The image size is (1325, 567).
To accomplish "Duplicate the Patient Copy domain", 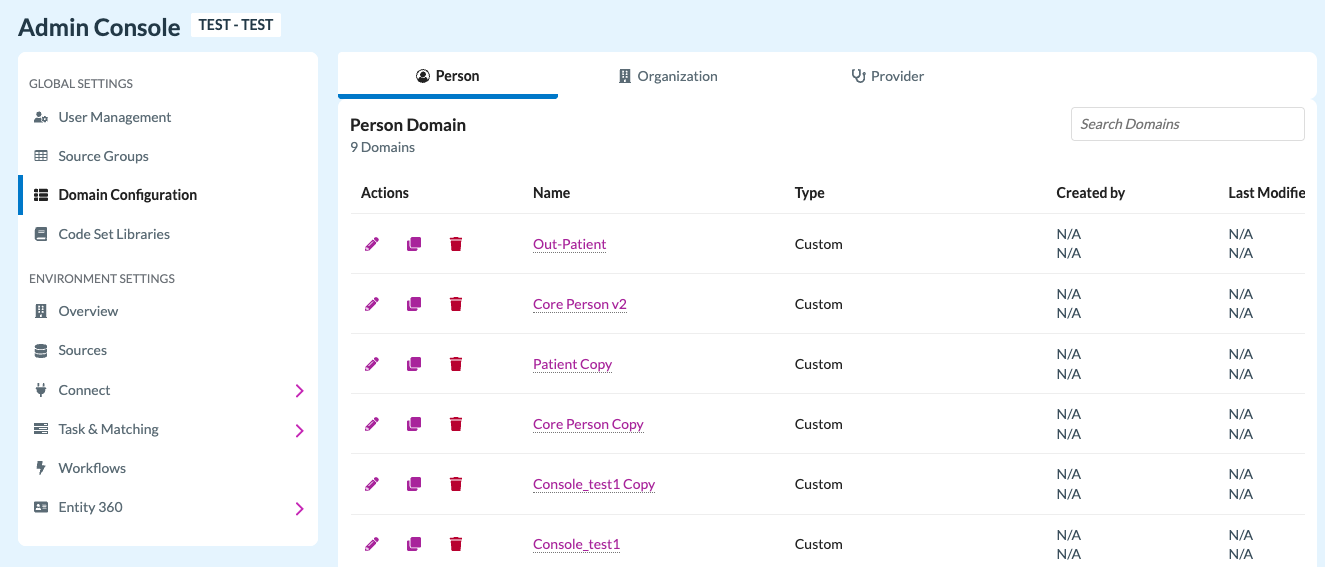I will tap(414, 364).
